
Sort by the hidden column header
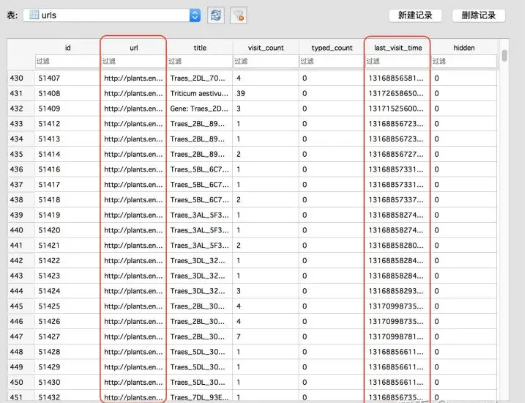click(464, 48)
